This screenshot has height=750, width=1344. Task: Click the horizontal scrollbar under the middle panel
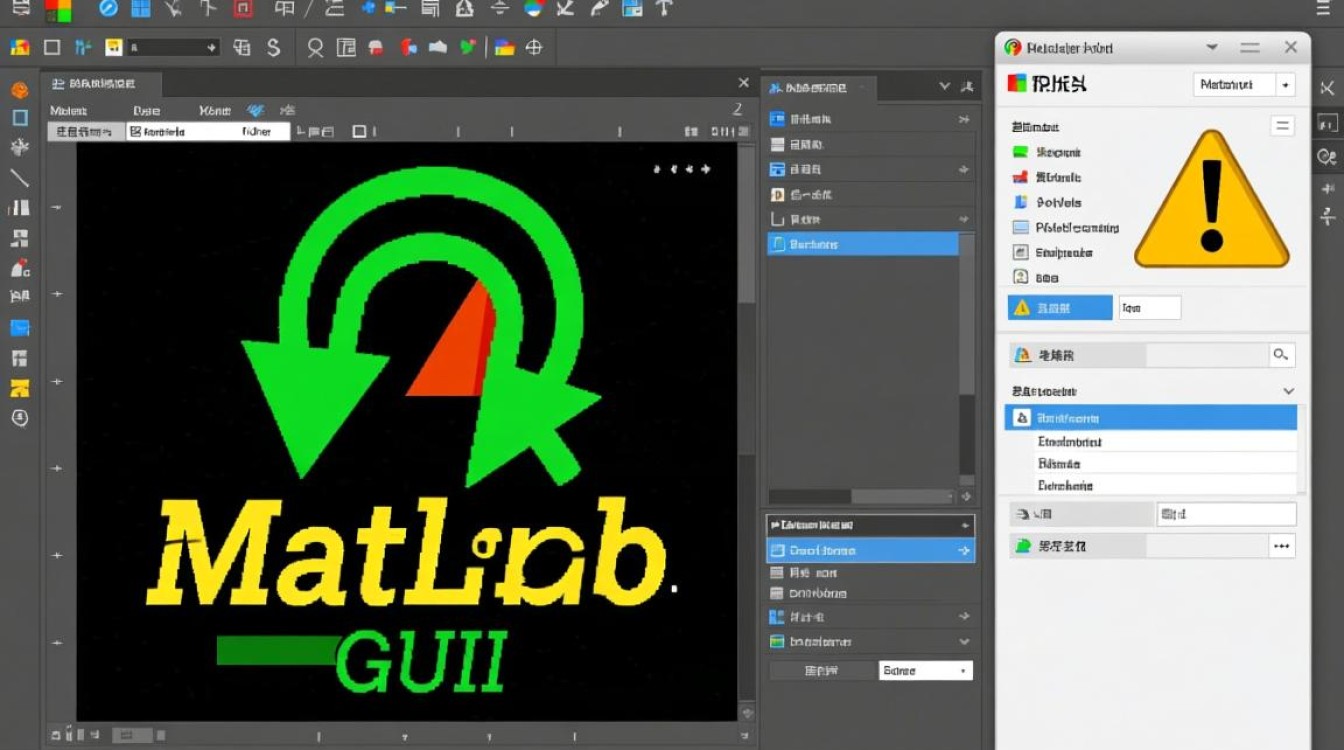pos(859,496)
